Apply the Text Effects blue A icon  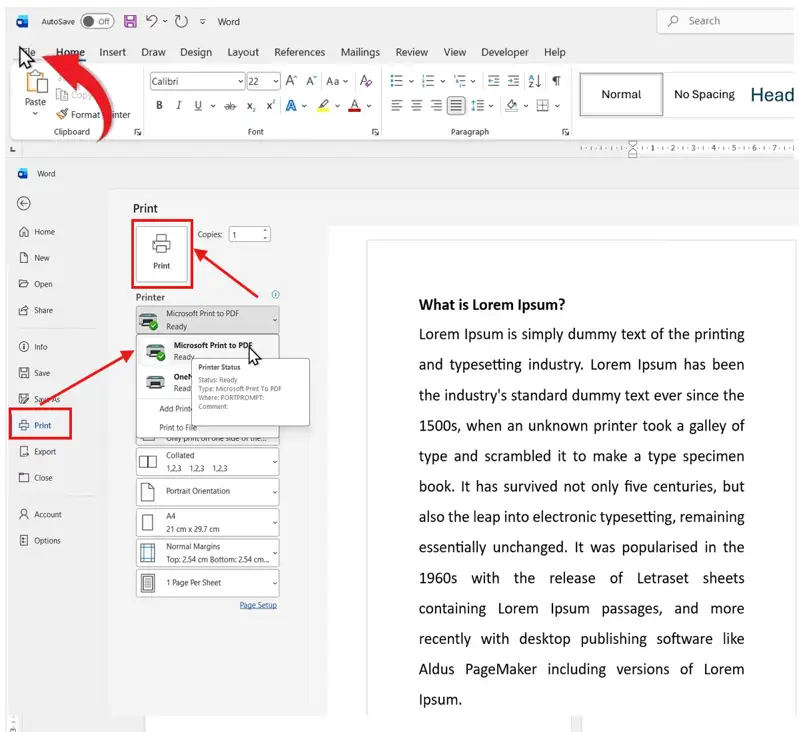[291, 105]
